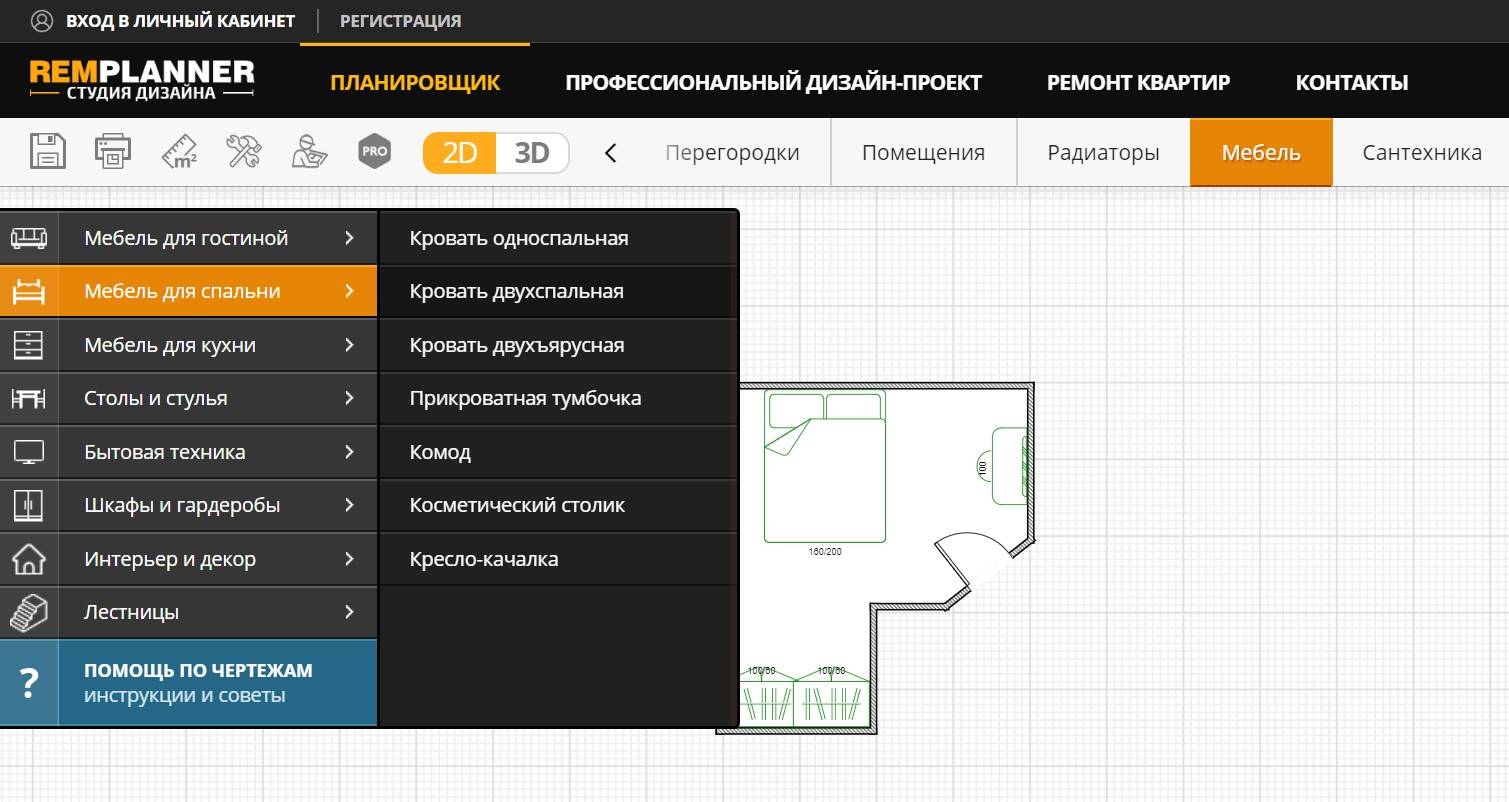The height and width of the screenshot is (802, 1509).
Task: Open the Перегородки tab
Action: pyautogui.click(x=732, y=153)
